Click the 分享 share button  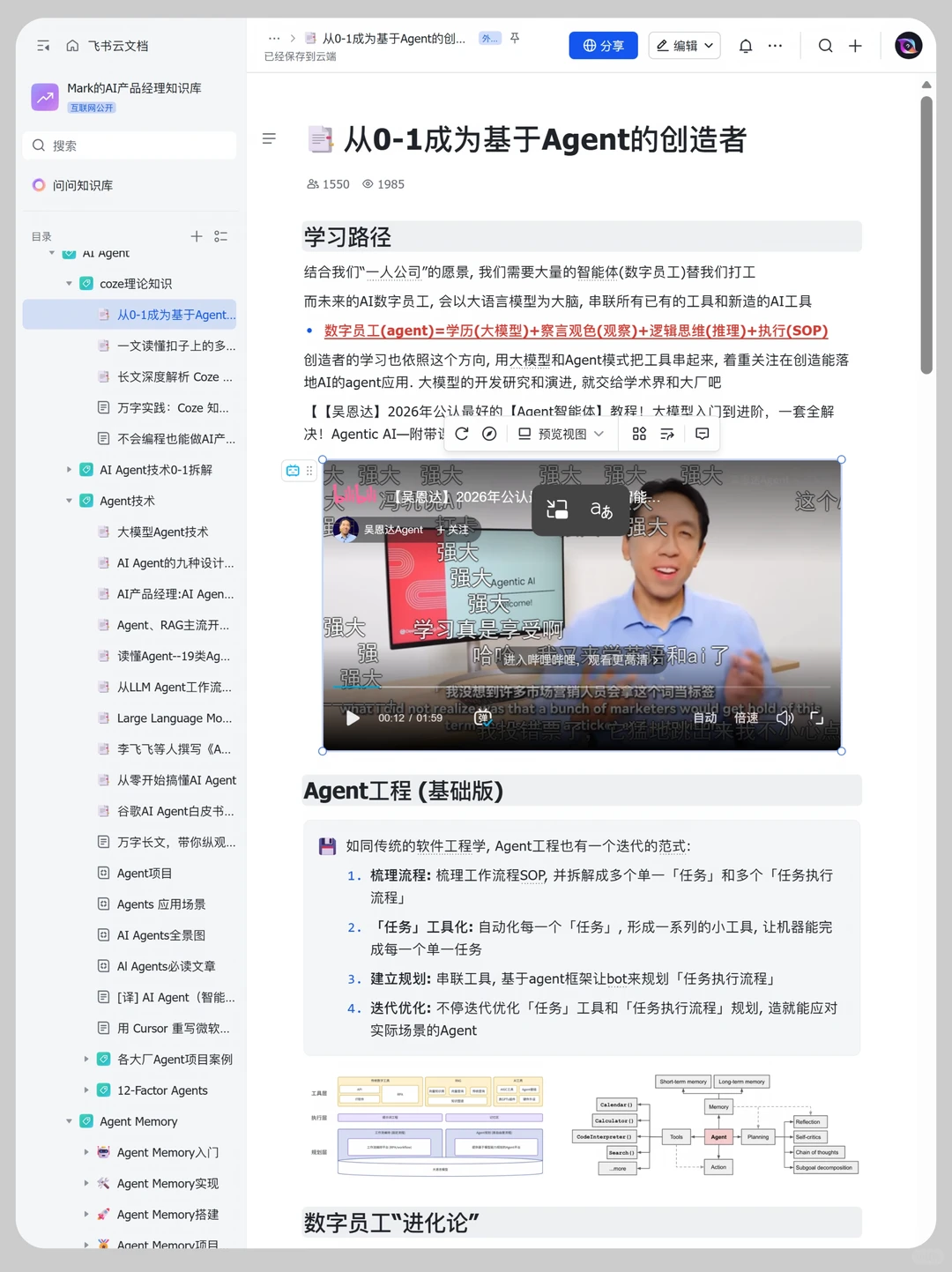click(x=603, y=46)
